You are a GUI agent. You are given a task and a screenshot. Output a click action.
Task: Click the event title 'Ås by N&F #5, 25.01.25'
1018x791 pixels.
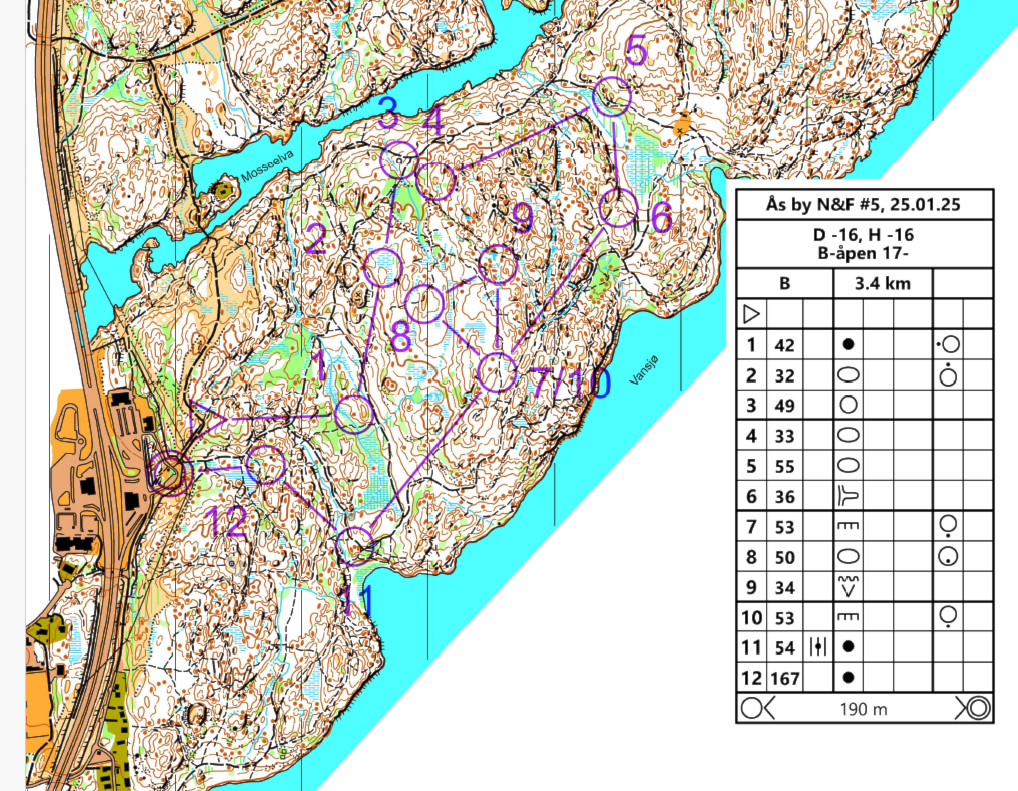[x=864, y=205]
